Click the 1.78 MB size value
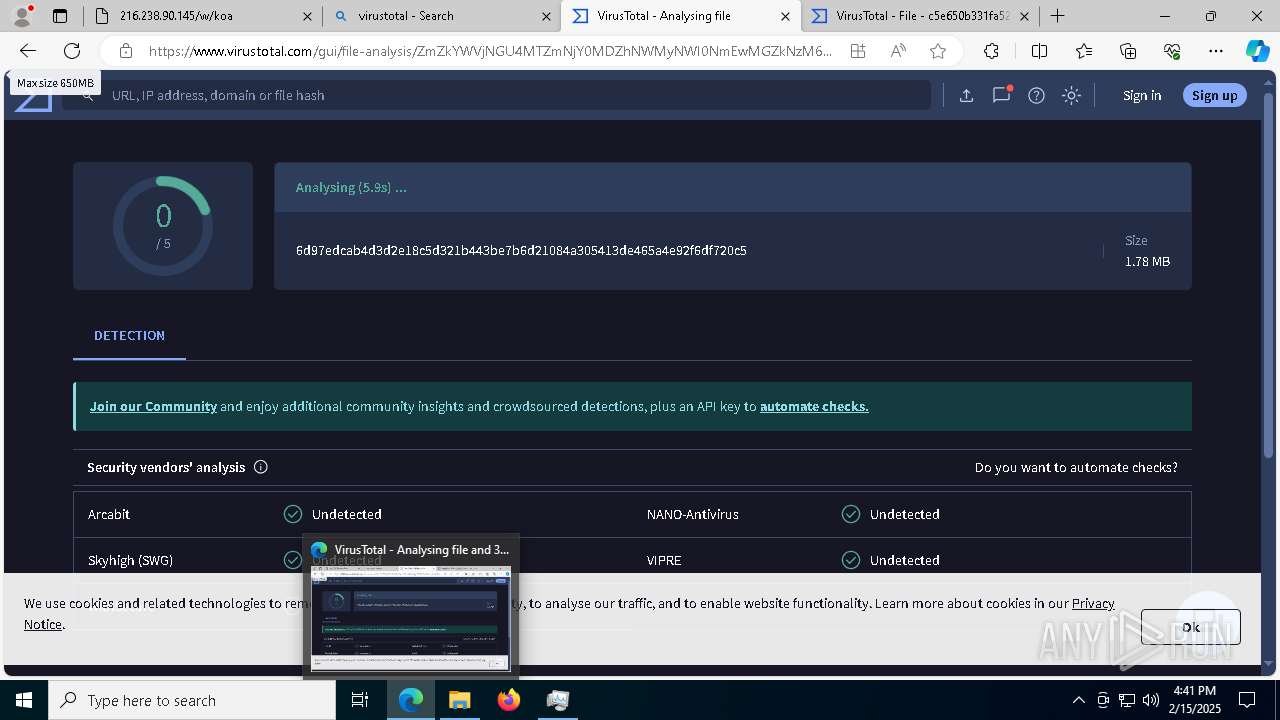The width and height of the screenshot is (1280, 720). [1147, 261]
